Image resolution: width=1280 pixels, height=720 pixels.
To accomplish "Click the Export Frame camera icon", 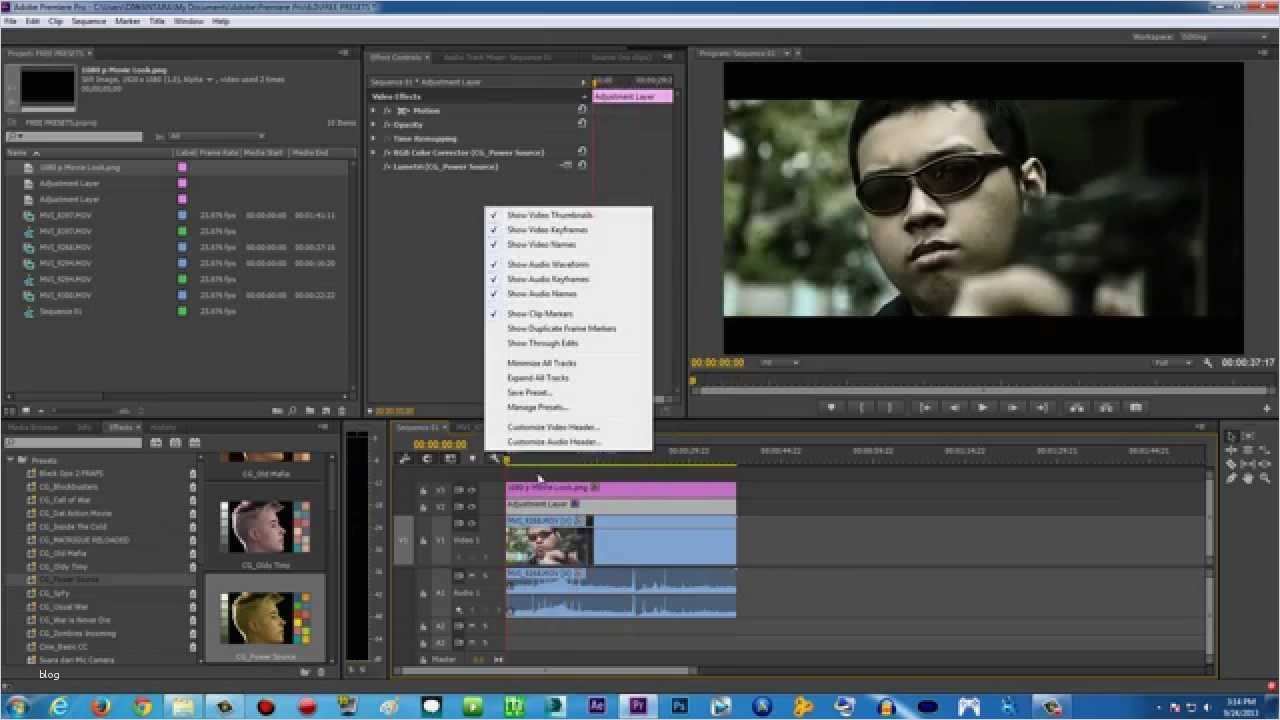I will tap(1136, 407).
